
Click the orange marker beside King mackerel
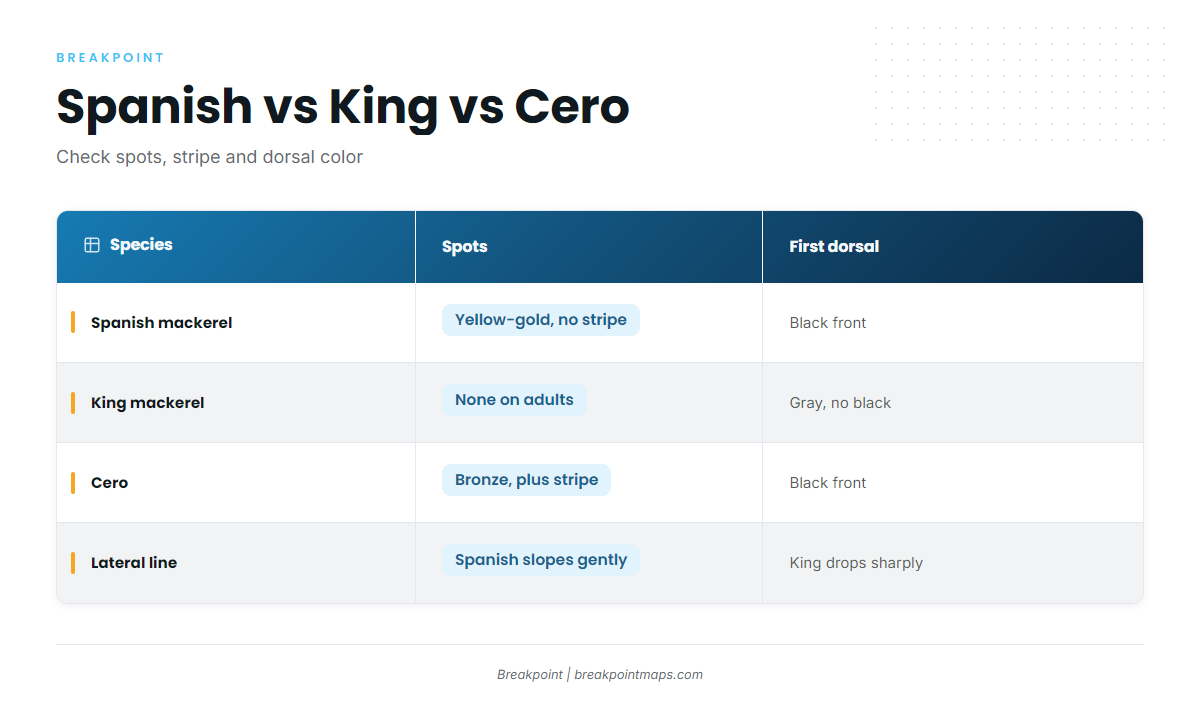tap(73, 402)
